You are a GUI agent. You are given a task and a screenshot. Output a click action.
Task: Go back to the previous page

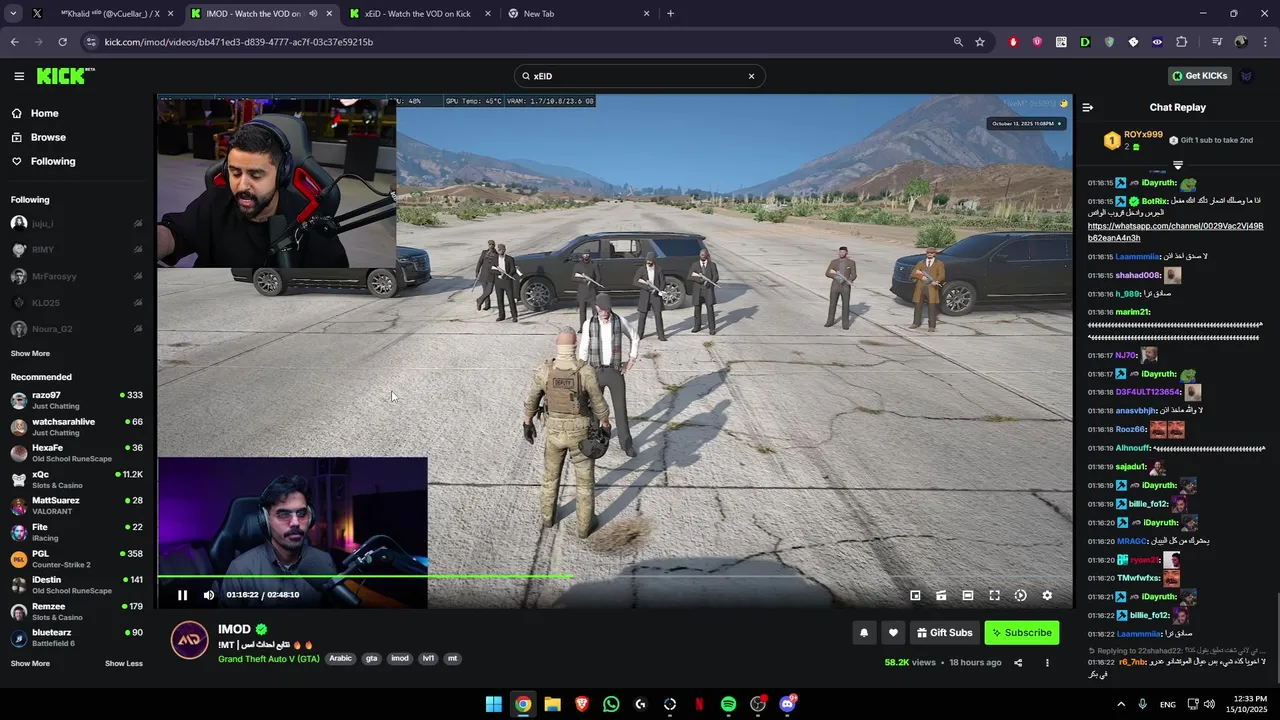point(15,42)
